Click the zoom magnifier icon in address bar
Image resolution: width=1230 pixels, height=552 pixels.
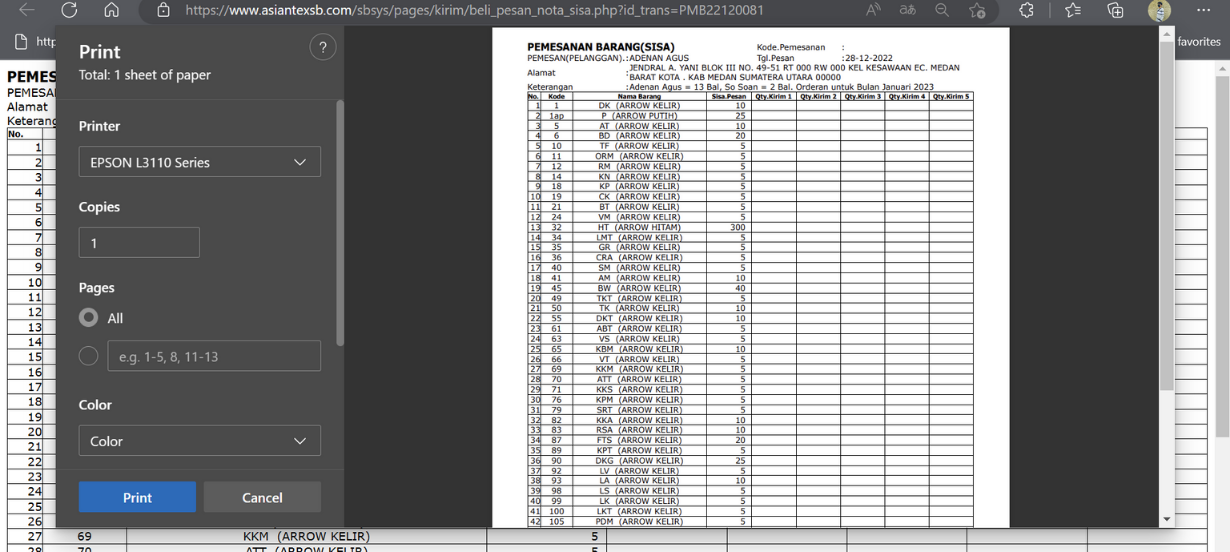point(942,10)
